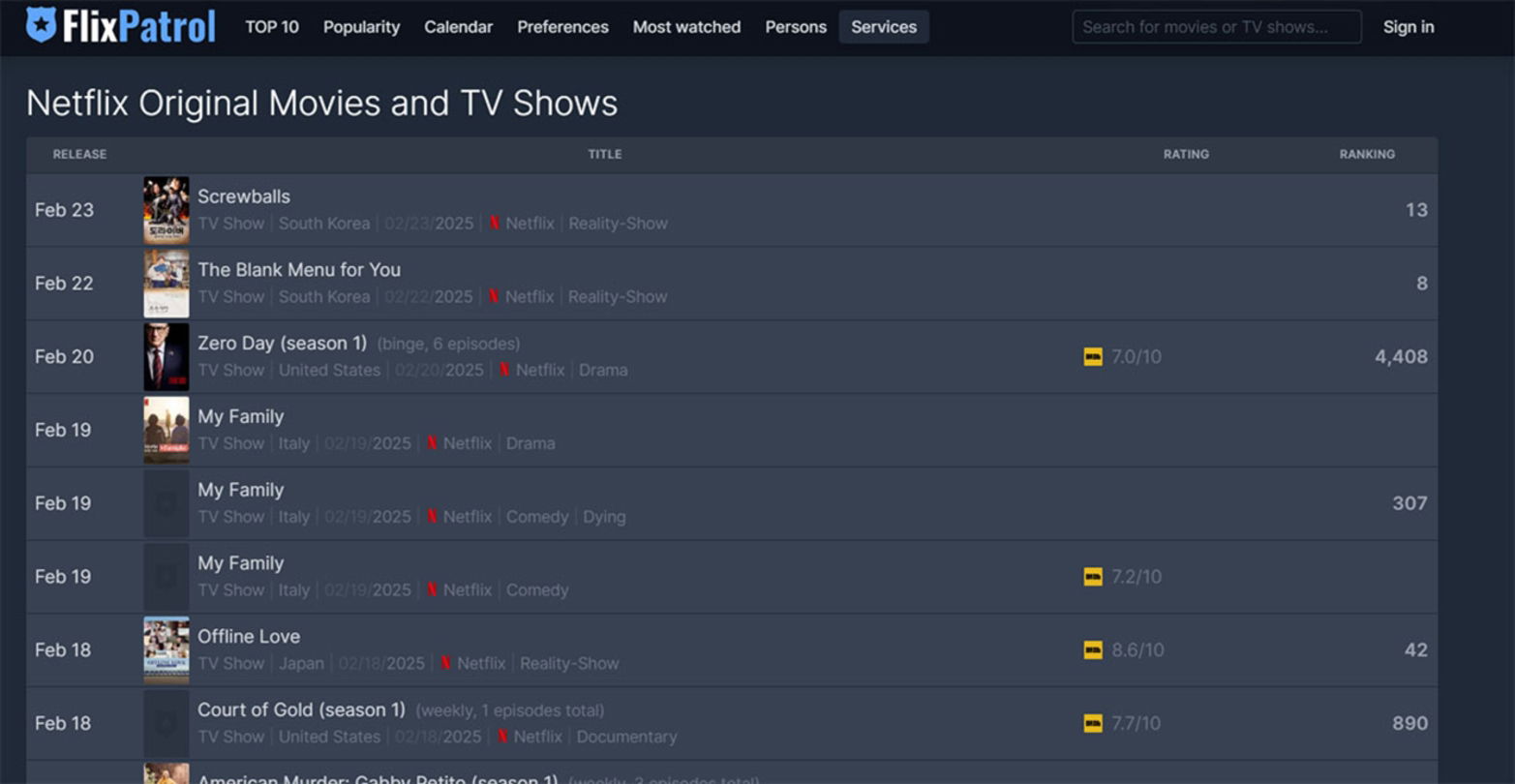
Task: Open the My Family Drama poster thumbnail
Action: click(x=167, y=430)
